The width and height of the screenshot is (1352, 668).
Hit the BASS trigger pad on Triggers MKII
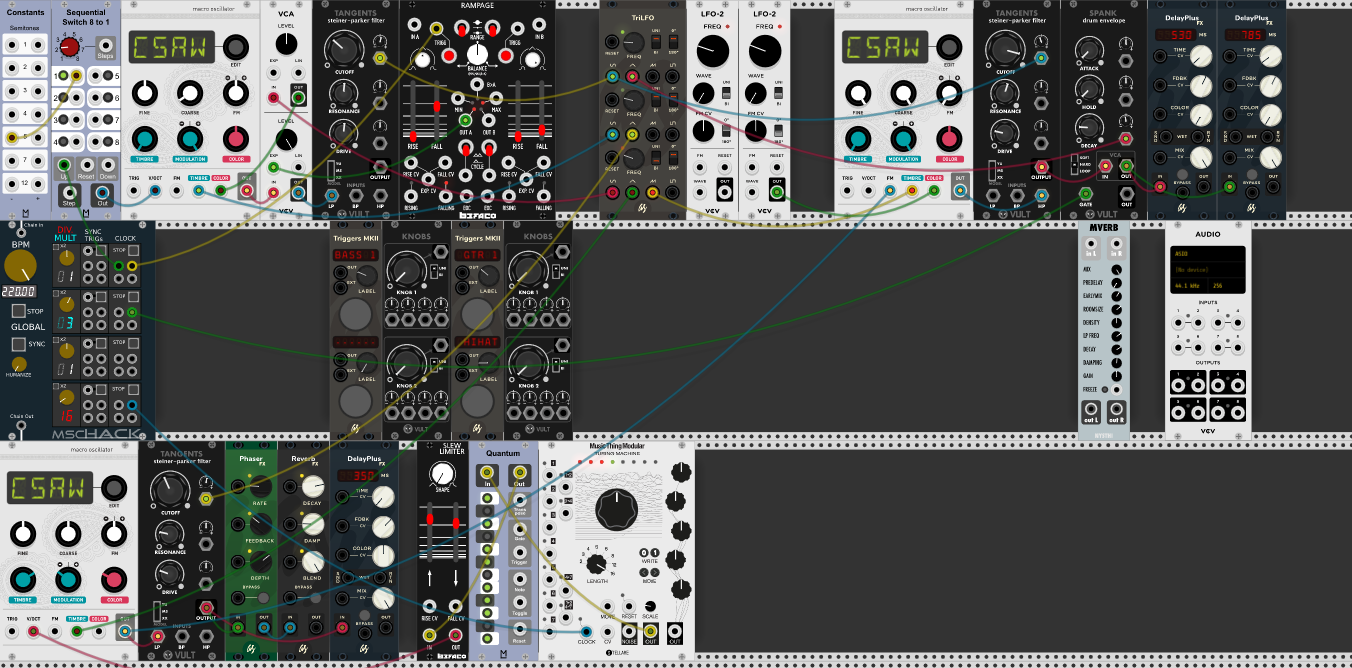[355, 314]
